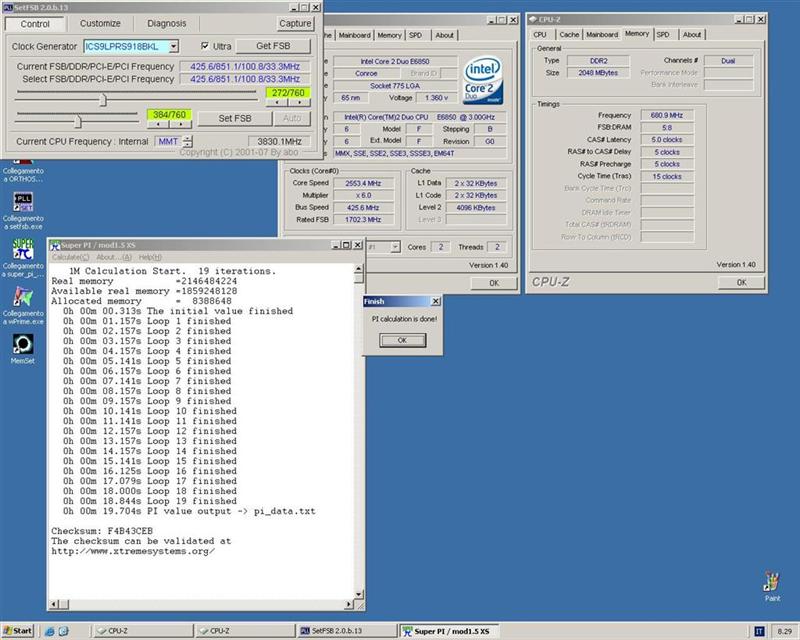Click the Checksum: F4B43CEB line
This screenshot has width=800, height=640.
[x=102, y=531]
